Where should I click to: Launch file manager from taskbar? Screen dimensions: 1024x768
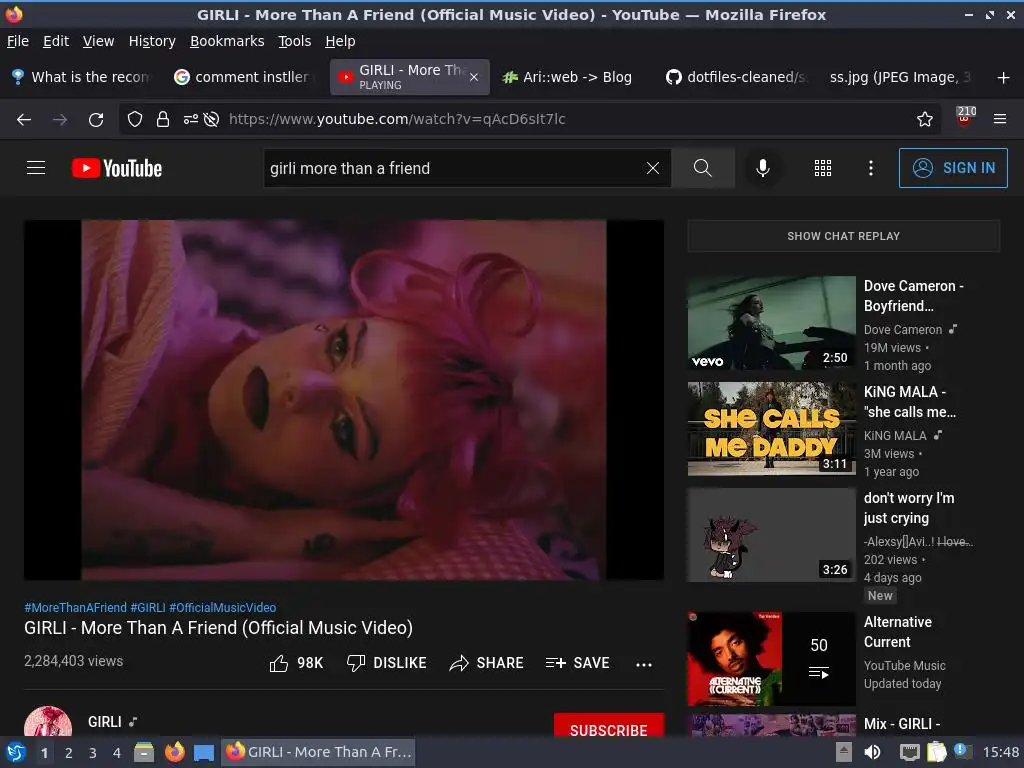tap(144, 752)
